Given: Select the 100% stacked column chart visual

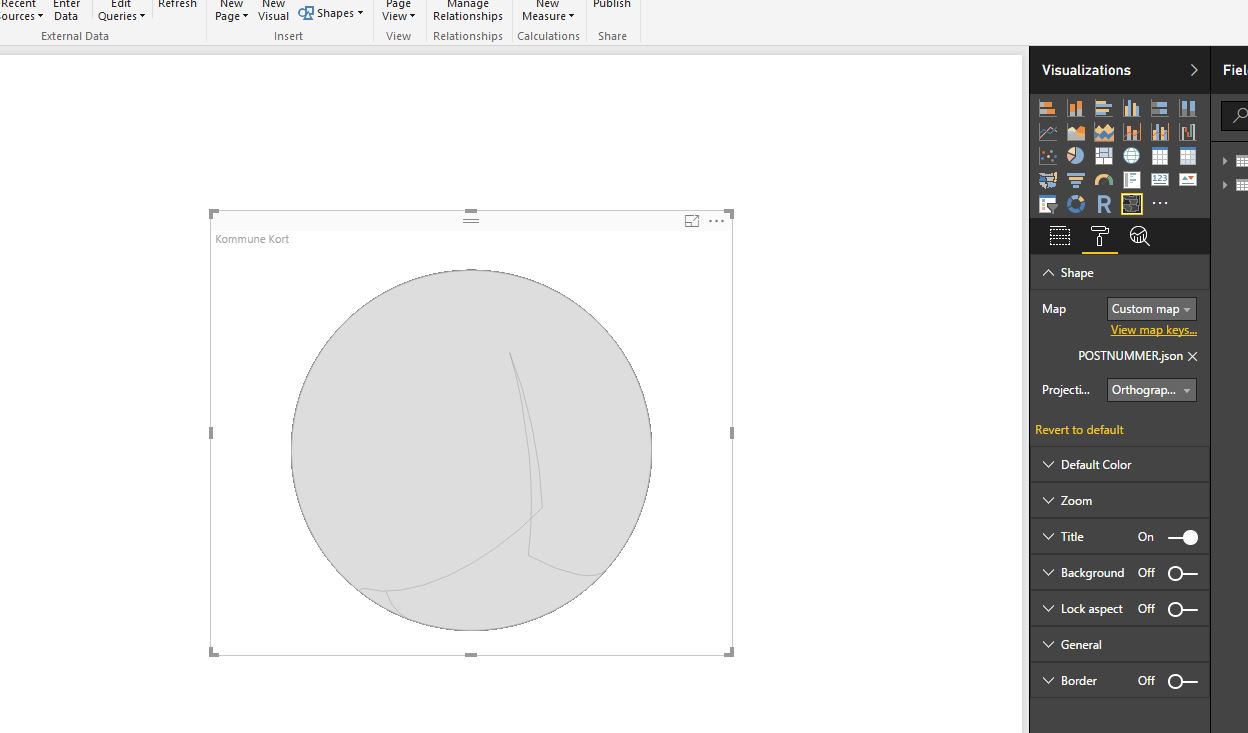Looking at the screenshot, I should click(1187, 108).
